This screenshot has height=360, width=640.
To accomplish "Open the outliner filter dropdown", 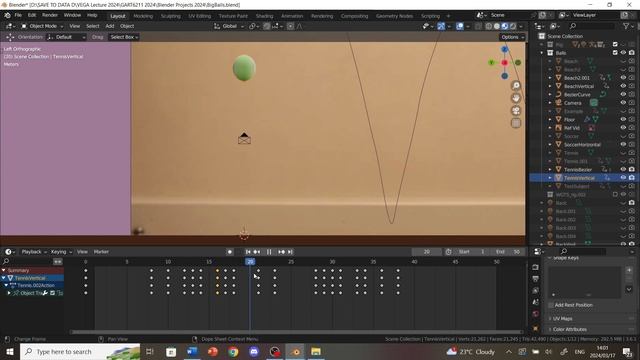I will (628, 26).
